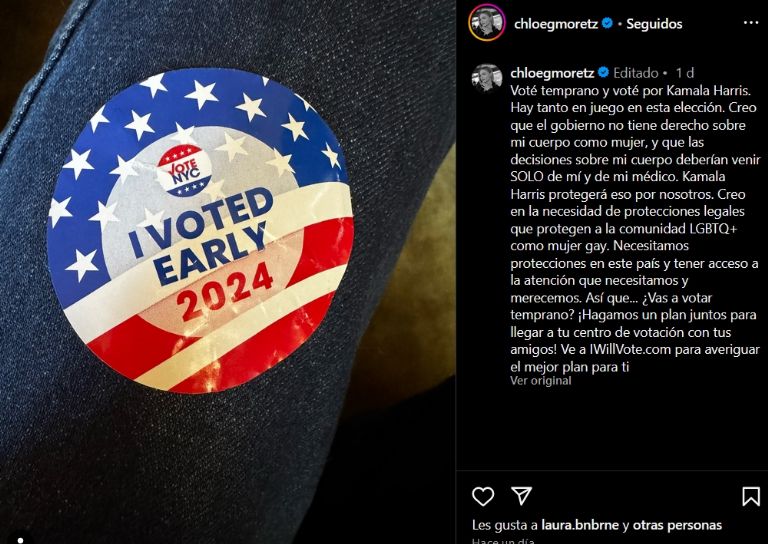Image resolution: width=768 pixels, height=544 pixels.
Task: Click the share paper plane icon
Action: click(x=521, y=496)
